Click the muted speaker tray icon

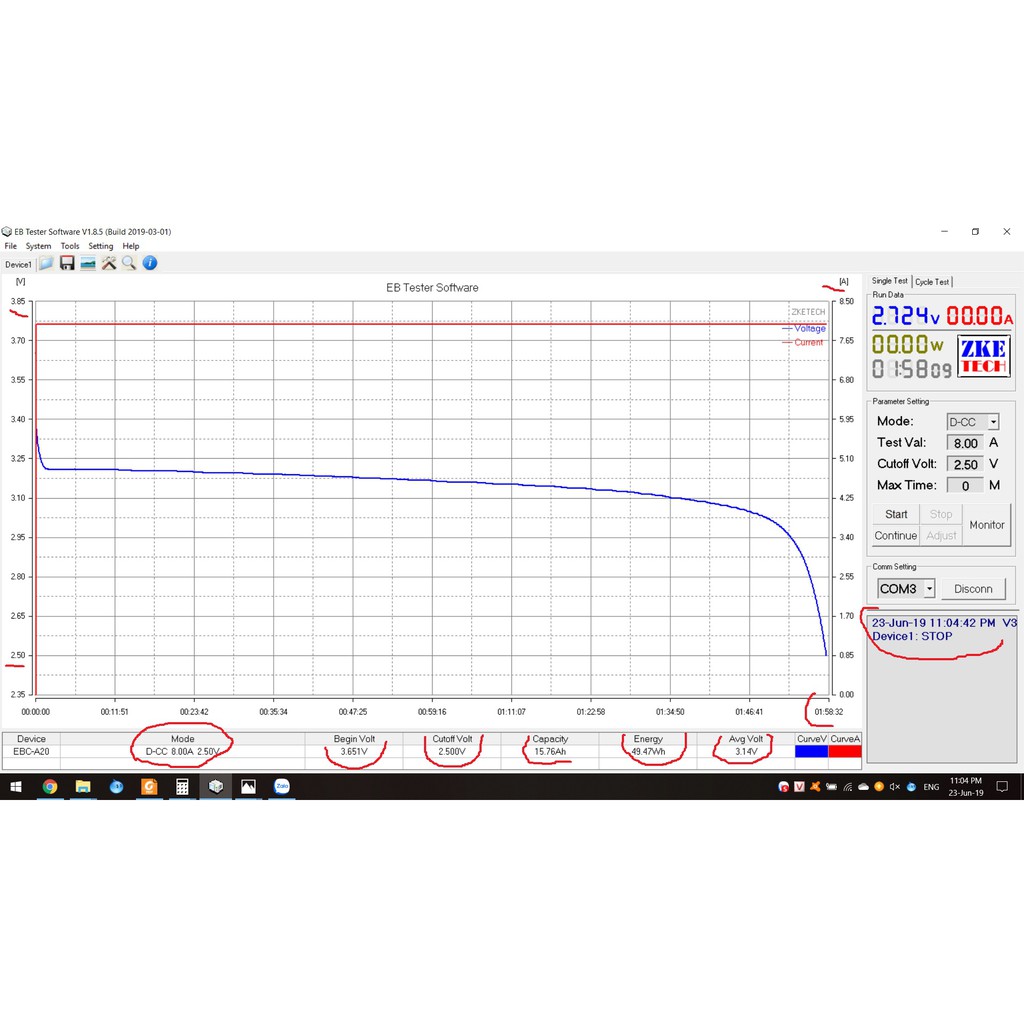point(894,787)
